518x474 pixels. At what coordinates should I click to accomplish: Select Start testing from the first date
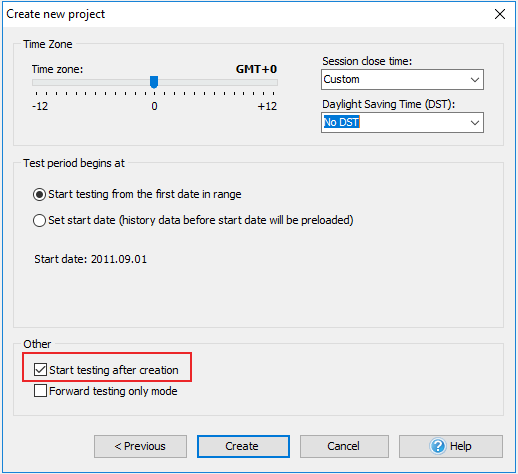(x=39, y=194)
